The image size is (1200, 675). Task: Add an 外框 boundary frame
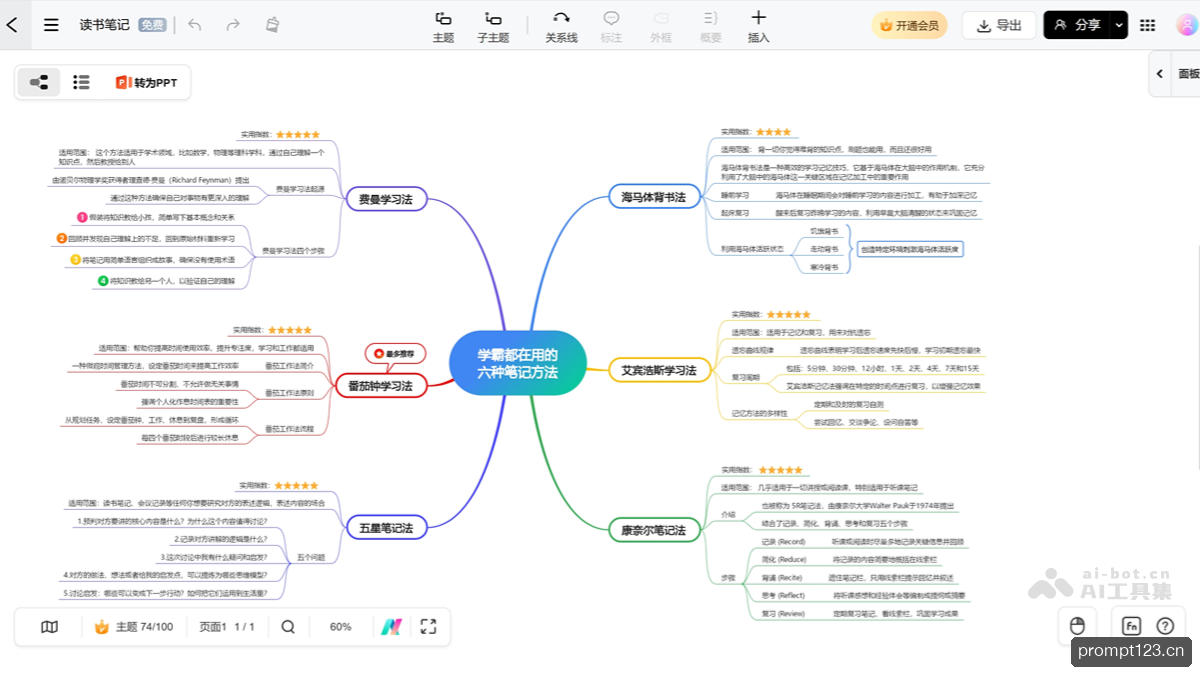pos(661,27)
